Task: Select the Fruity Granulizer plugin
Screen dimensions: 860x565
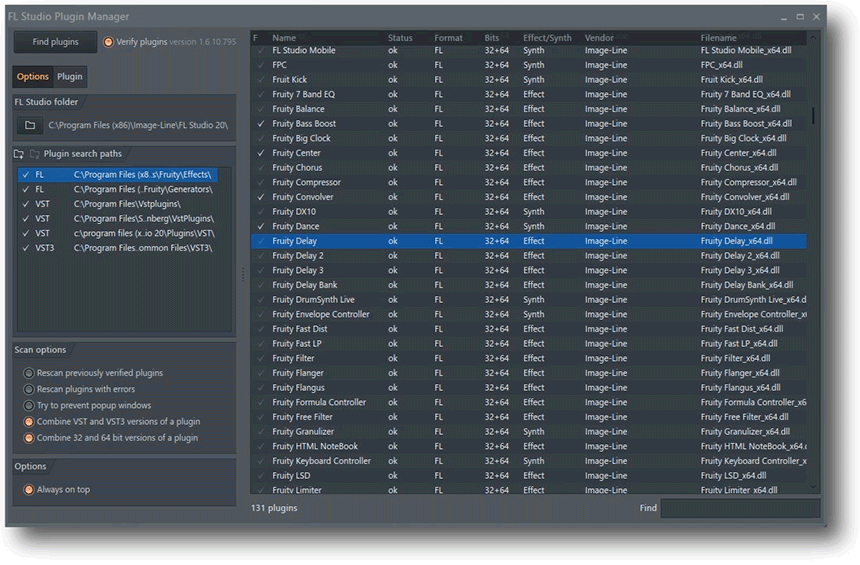Action: tap(529, 432)
